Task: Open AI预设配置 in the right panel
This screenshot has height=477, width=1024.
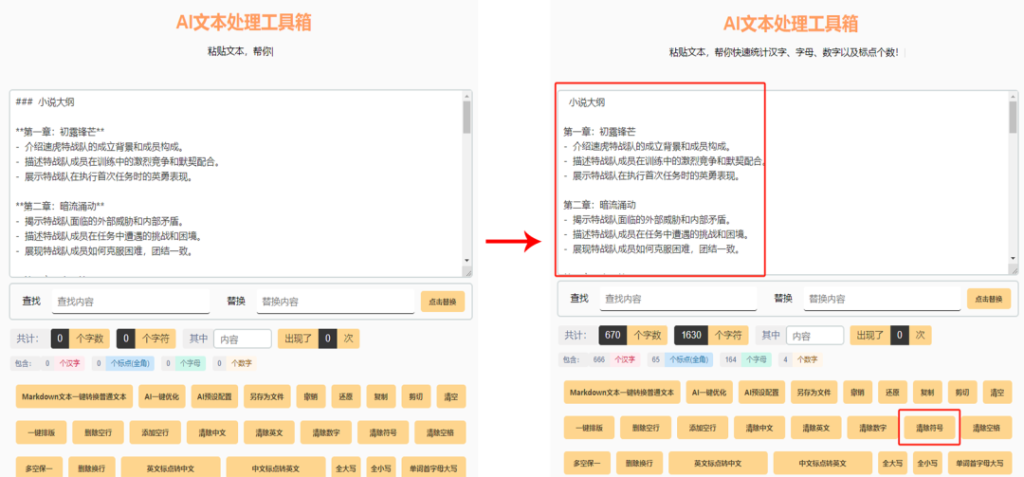Action: [x=759, y=393]
